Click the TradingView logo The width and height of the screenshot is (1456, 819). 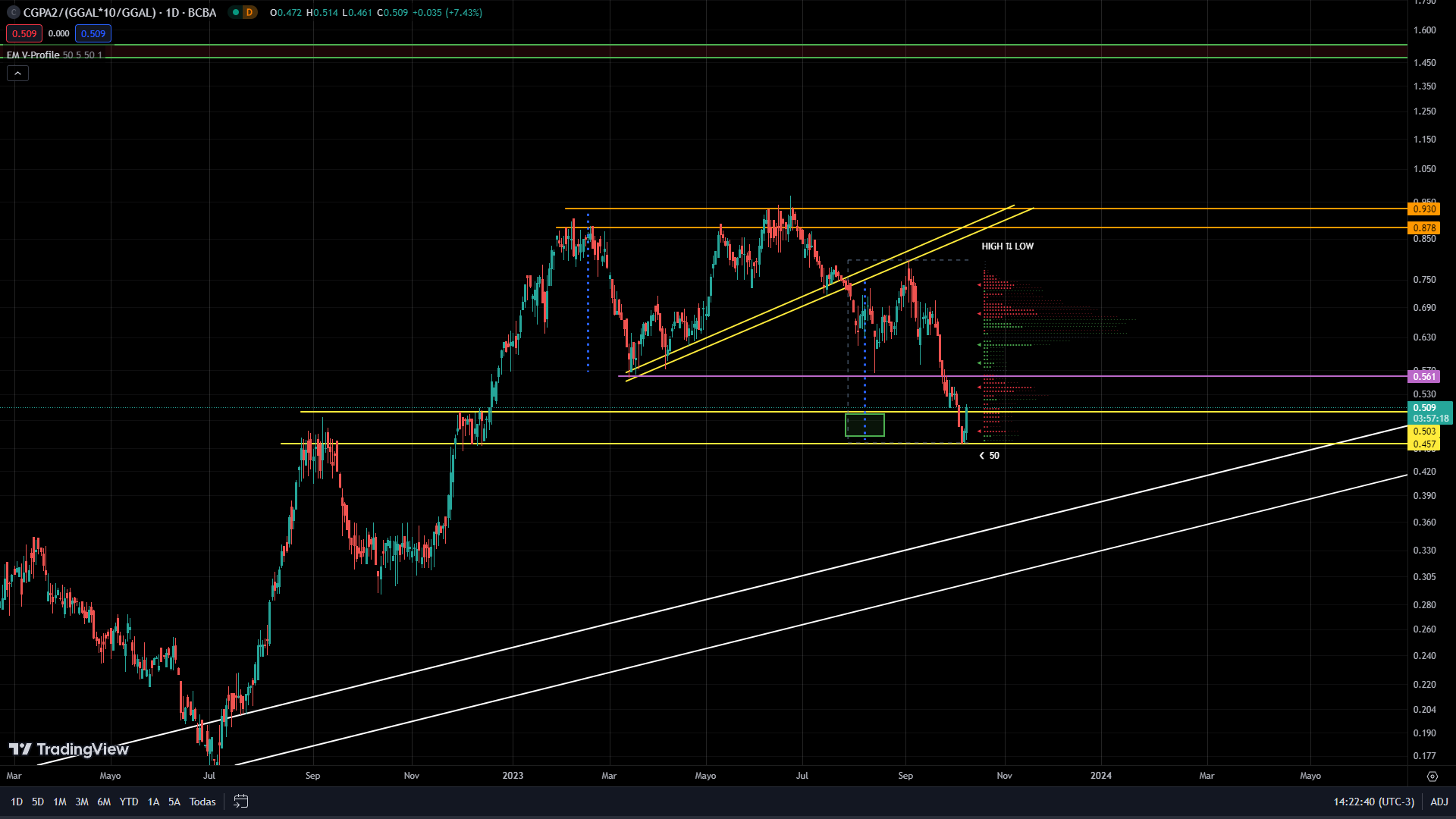[69, 749]
